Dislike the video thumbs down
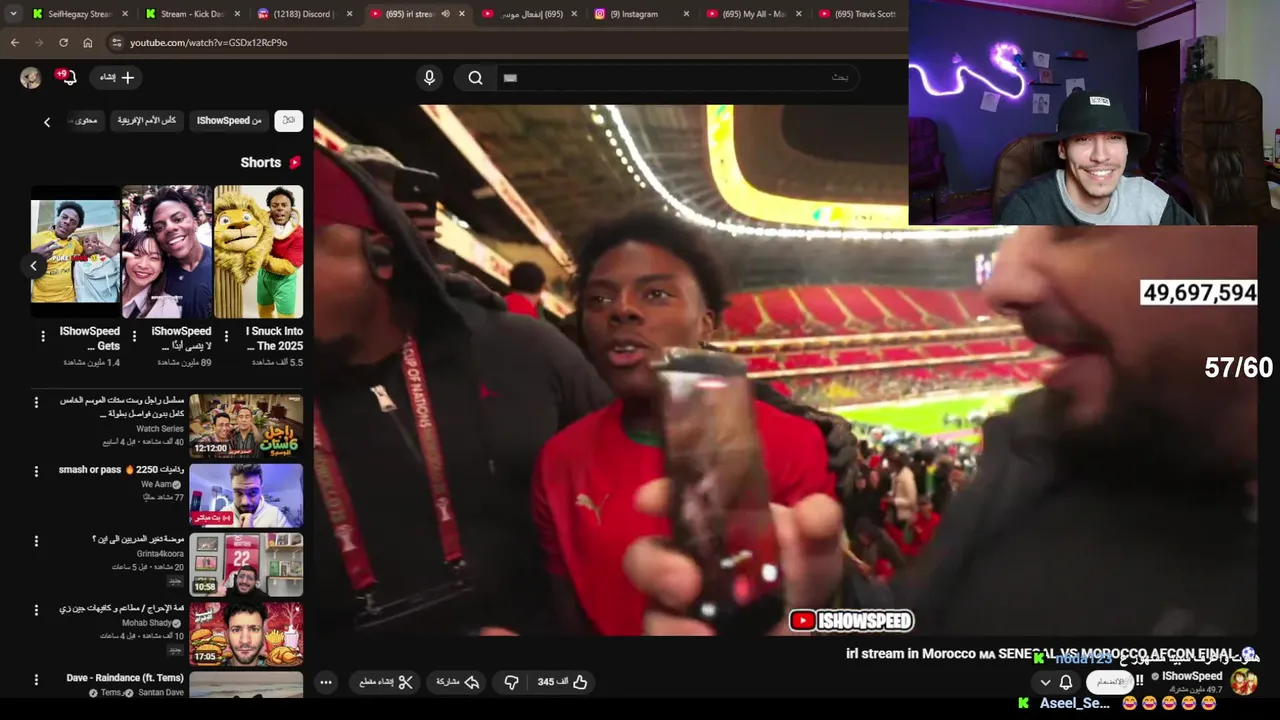 pyautogui.click(x=511, y=682)
